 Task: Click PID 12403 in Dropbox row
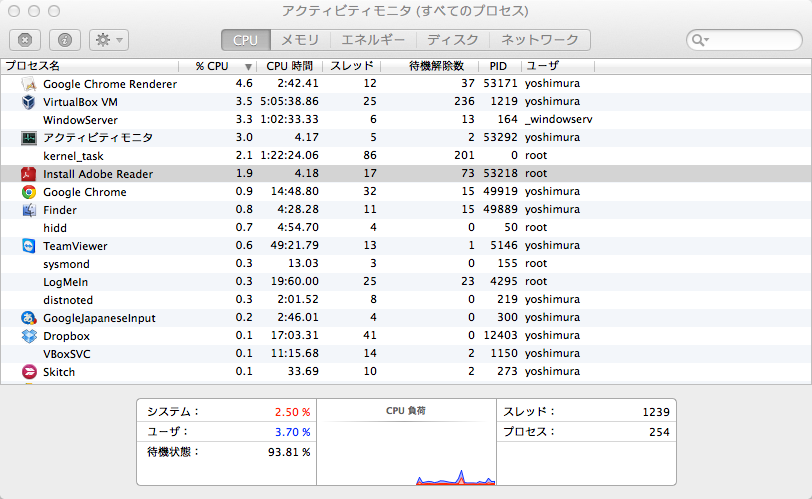click(500, 335)
